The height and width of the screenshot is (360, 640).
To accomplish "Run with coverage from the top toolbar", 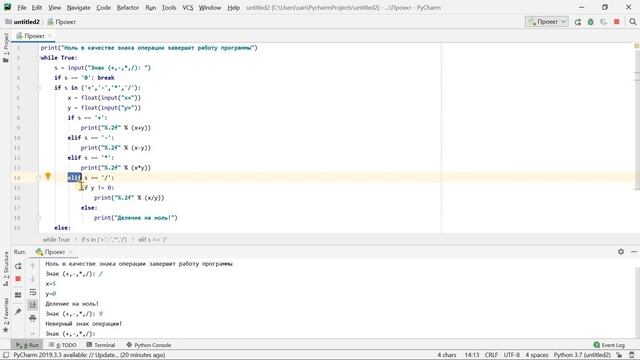I will pos(604,22).
